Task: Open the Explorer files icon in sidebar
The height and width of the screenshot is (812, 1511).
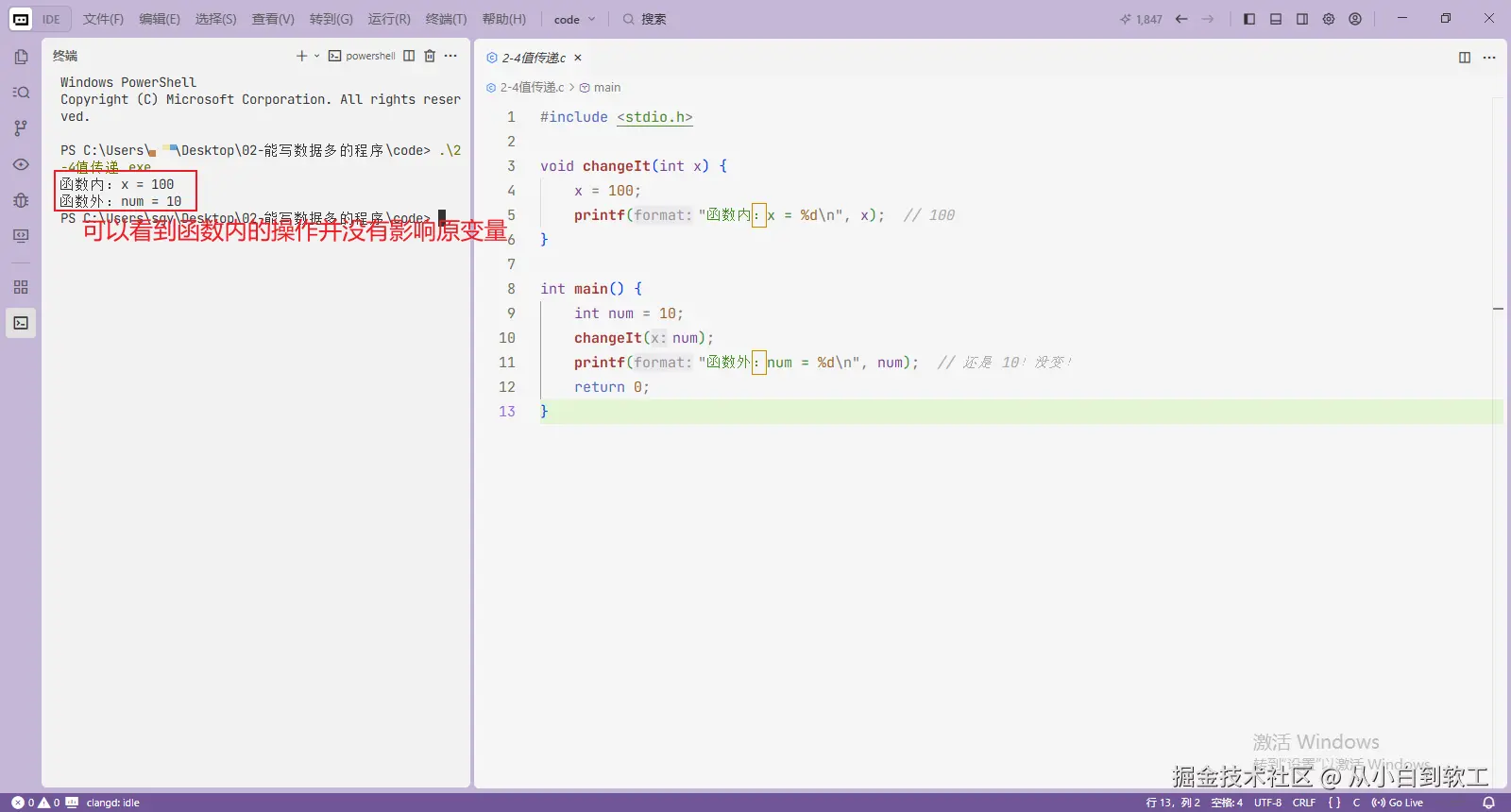Action: [21, 57]
